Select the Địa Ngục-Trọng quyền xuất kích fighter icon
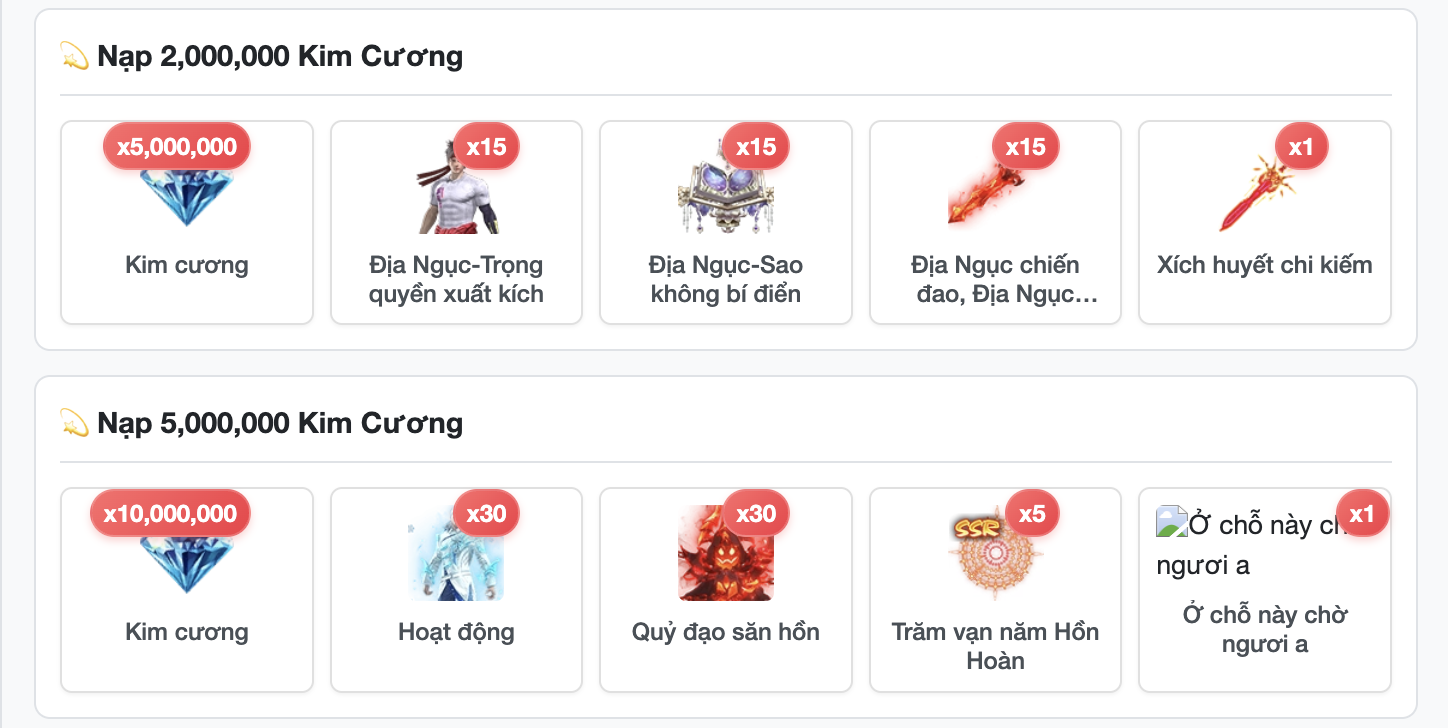The image size is (1448, 728). pos(456,186)
